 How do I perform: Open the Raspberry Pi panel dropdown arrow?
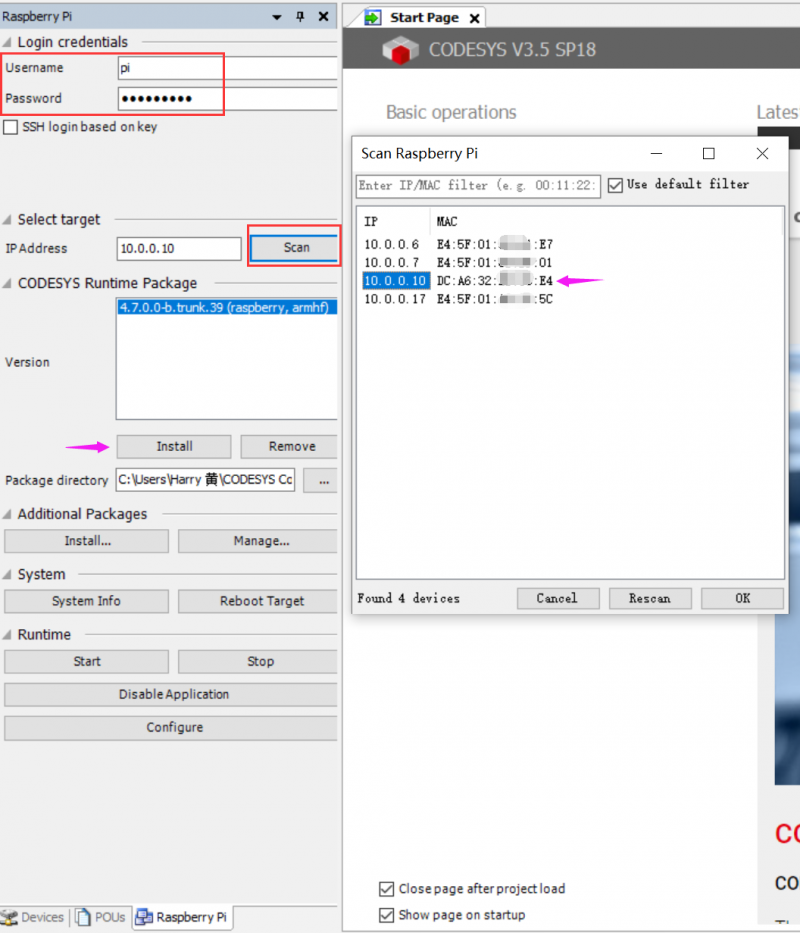tap(277, 17)
